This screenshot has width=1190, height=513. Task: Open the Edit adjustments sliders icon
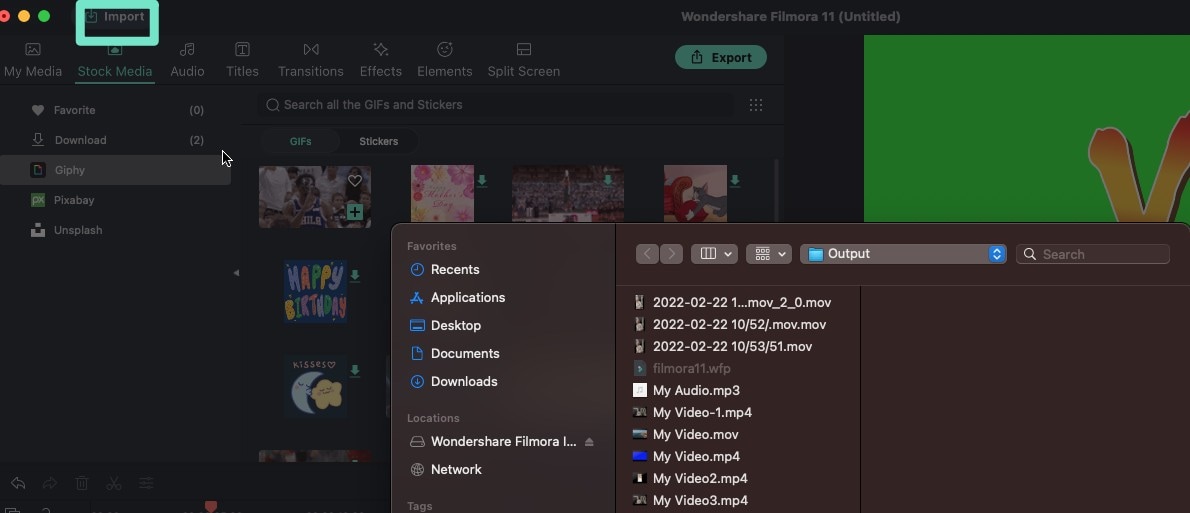coord(146,483)
